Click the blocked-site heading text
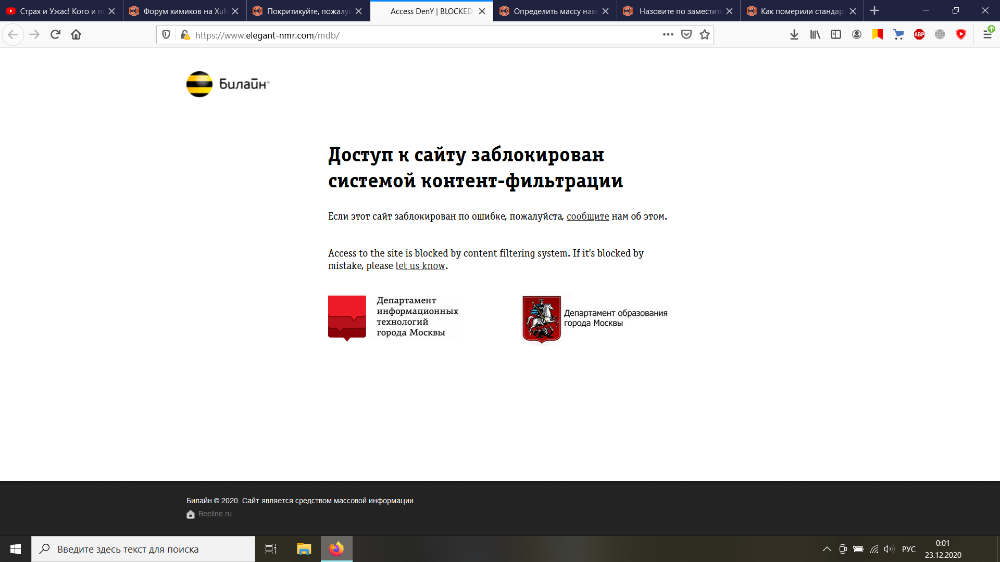Viewport: 1000px width, 562px height. tap(475, 167)
